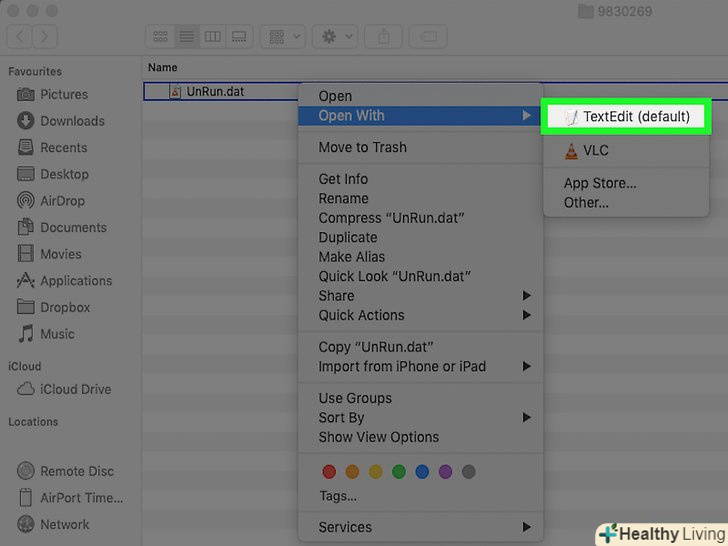The height and width of the screenshot is (546, 728).
Task: Open Dropbox folder in the sidebar
Action: tap(53, 307)
